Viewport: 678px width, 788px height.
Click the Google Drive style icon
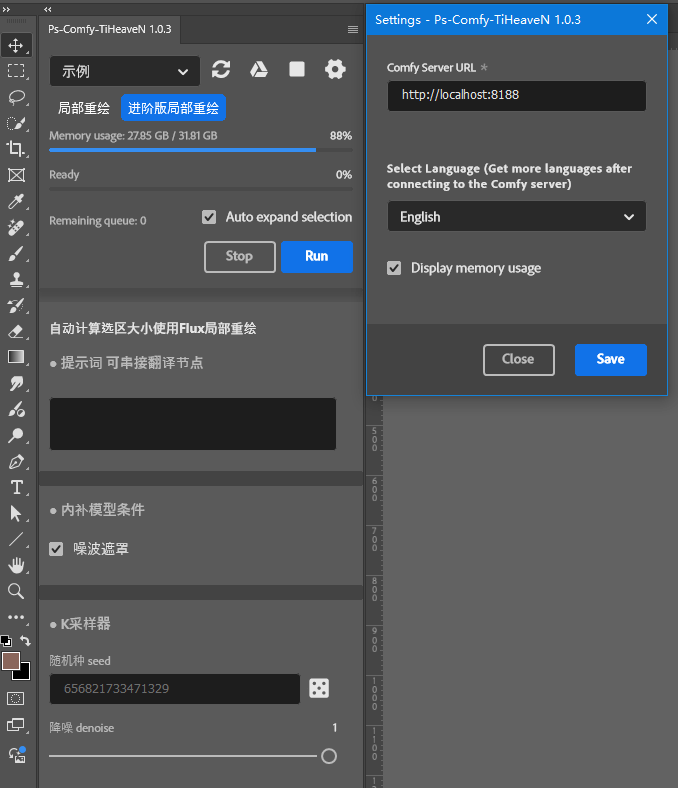click(x=259, y=69)
